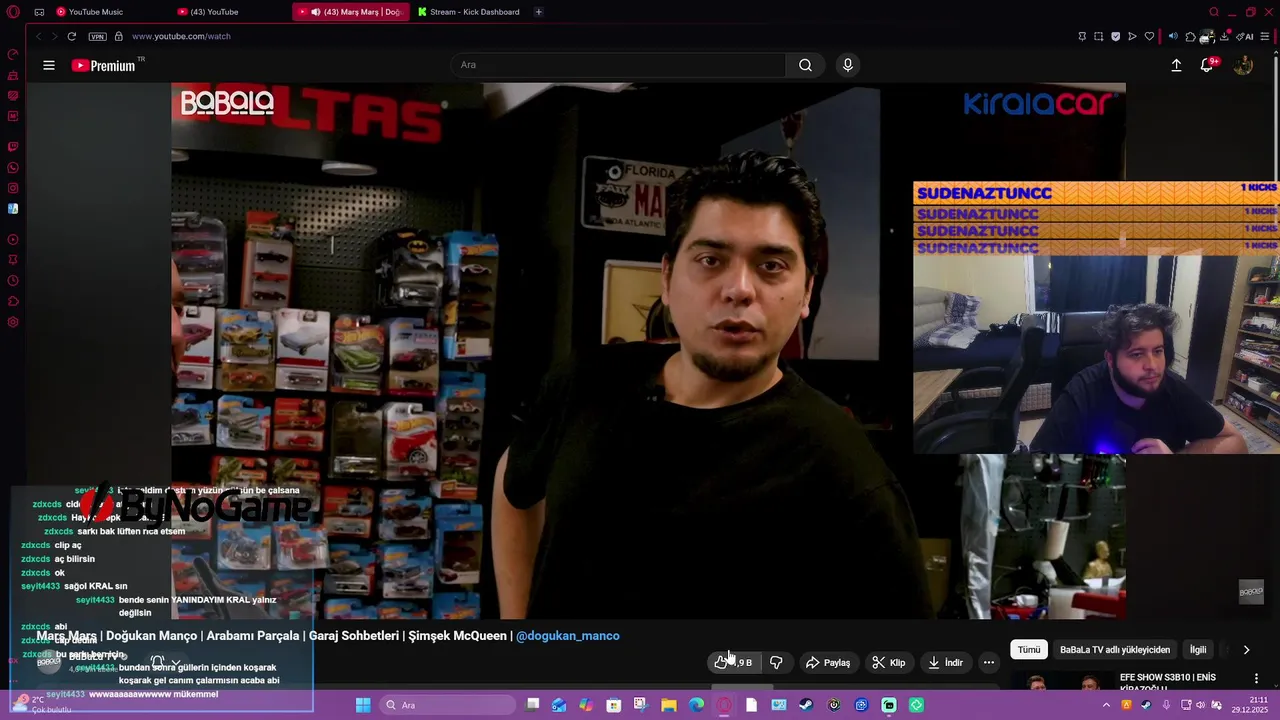
Task: Open a new browser tab with plus
Action: tap(538, 12)
